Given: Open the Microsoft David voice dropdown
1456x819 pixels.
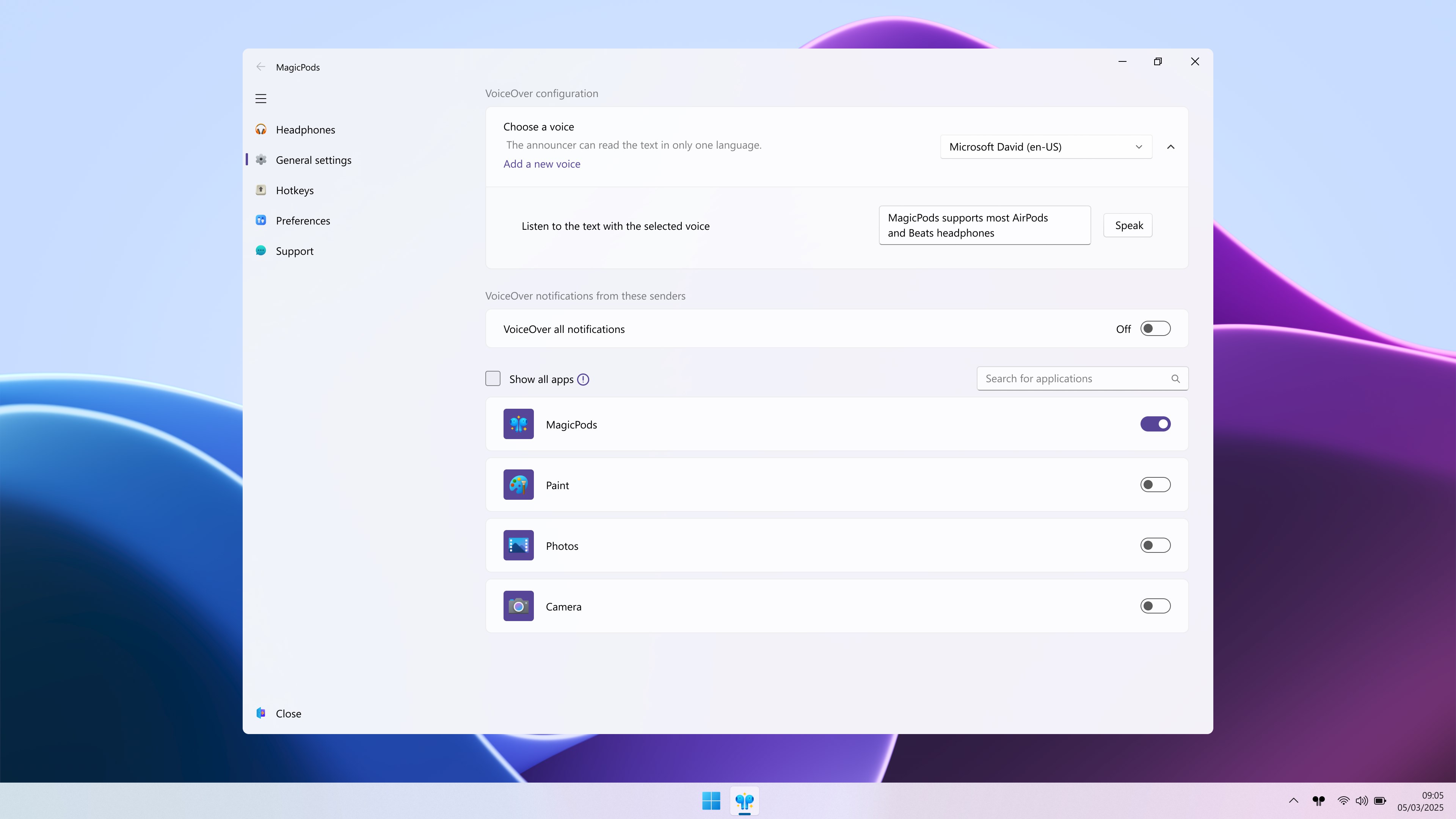Looking at the screenshot, I should click(x=1045, y=146).
